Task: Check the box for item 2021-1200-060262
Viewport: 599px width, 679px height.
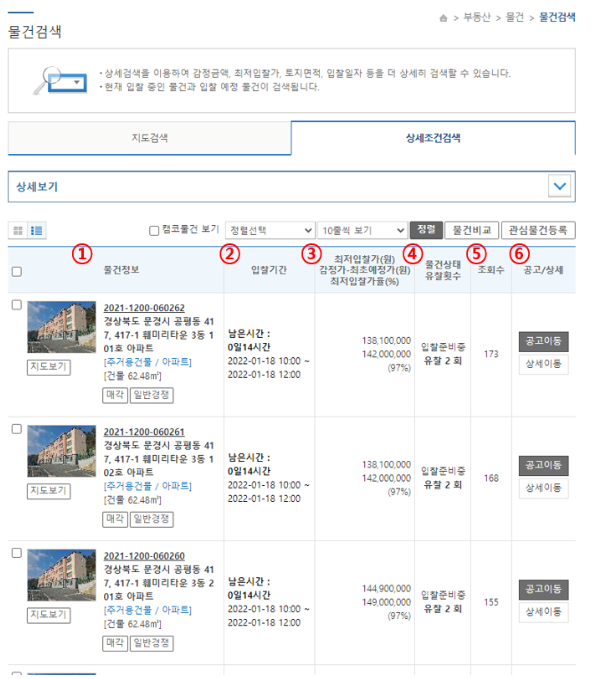Action: click(x=16, y=305)
